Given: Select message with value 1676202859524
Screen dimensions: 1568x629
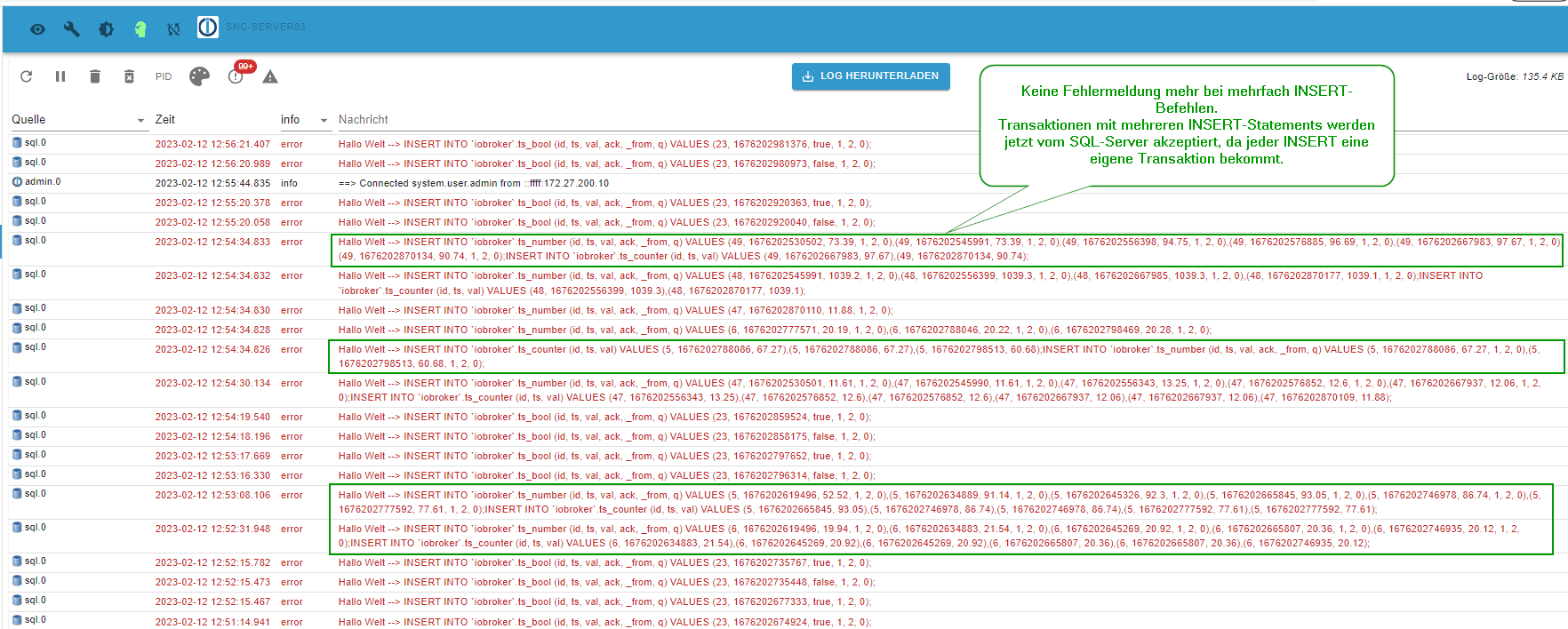Looking at the screenshot, I should point(604,417).
